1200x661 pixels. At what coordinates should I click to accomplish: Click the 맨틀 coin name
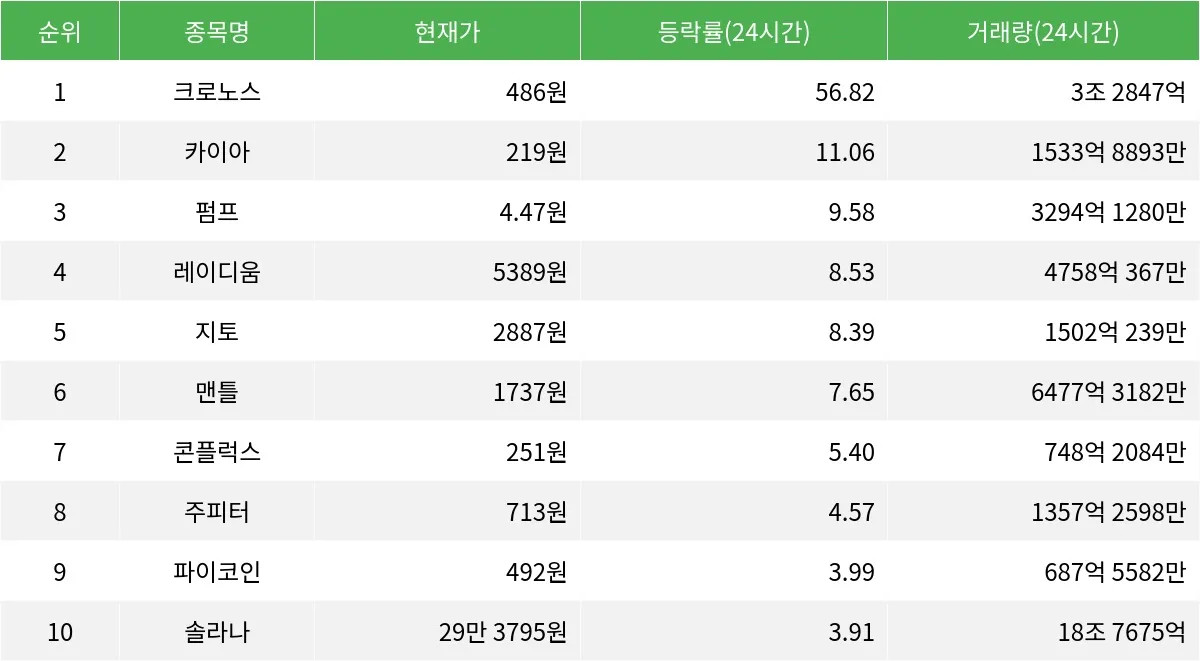[x=217, y=392]
